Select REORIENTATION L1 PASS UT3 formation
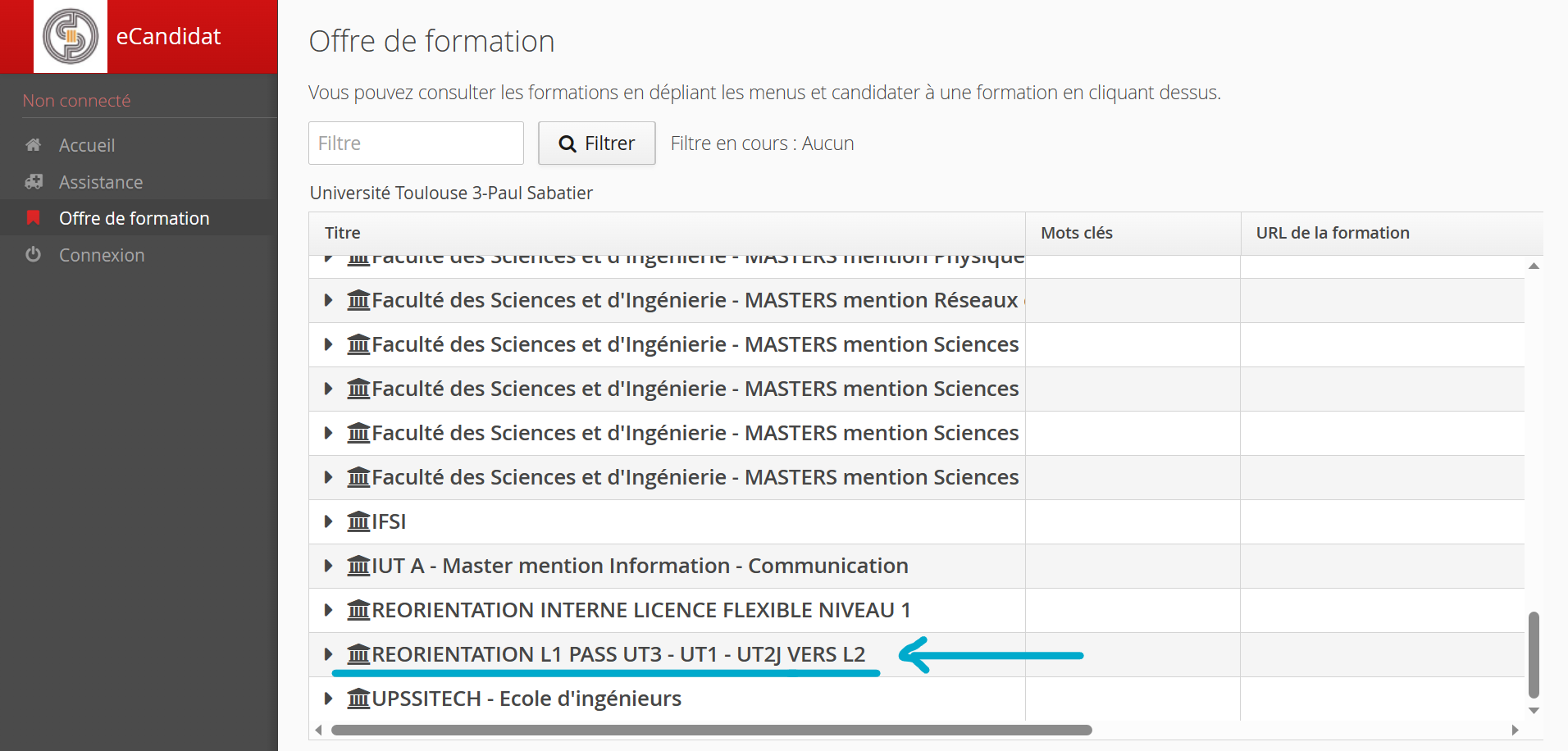The width and height of the screenshot is (1568, 751). click(x=618, y=654)
